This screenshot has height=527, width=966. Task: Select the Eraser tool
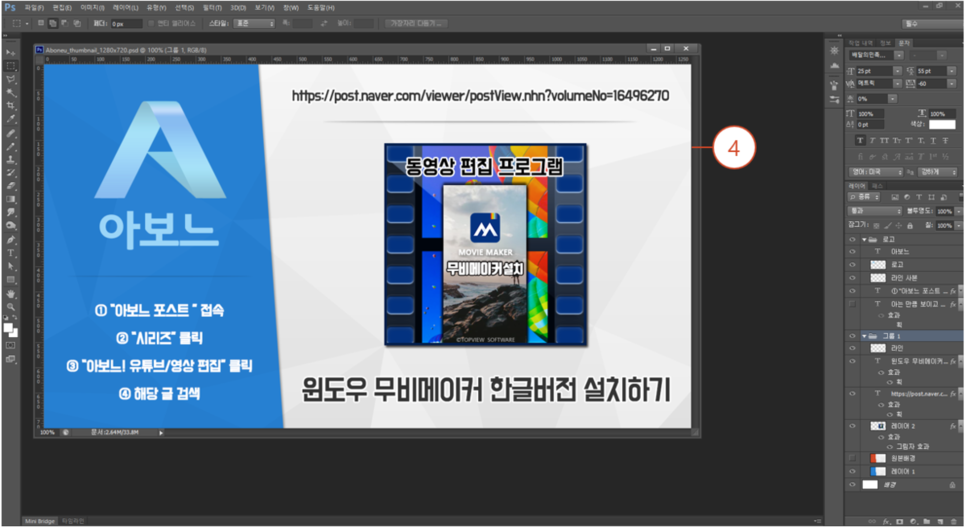[10, 186]
